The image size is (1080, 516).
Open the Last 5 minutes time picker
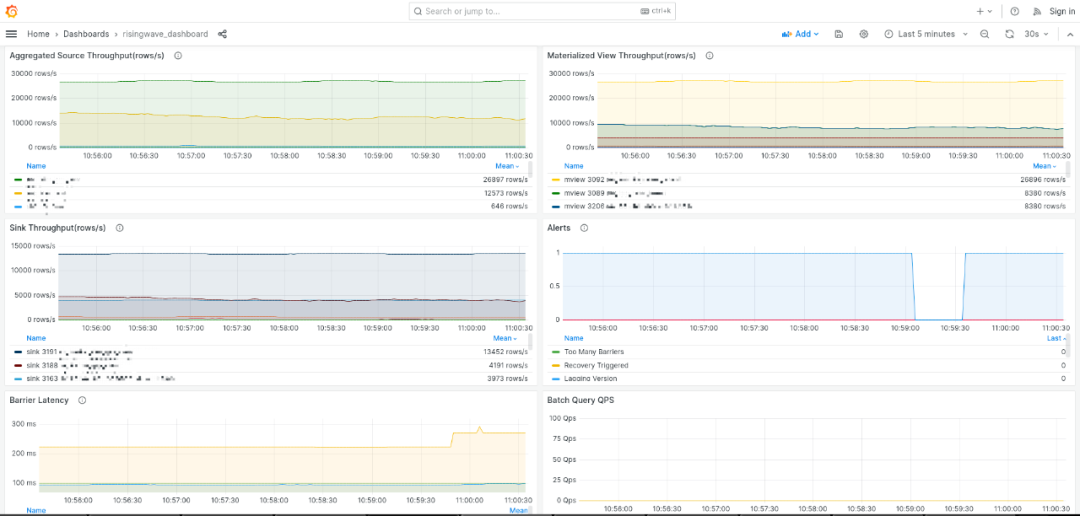pos(926,34)
